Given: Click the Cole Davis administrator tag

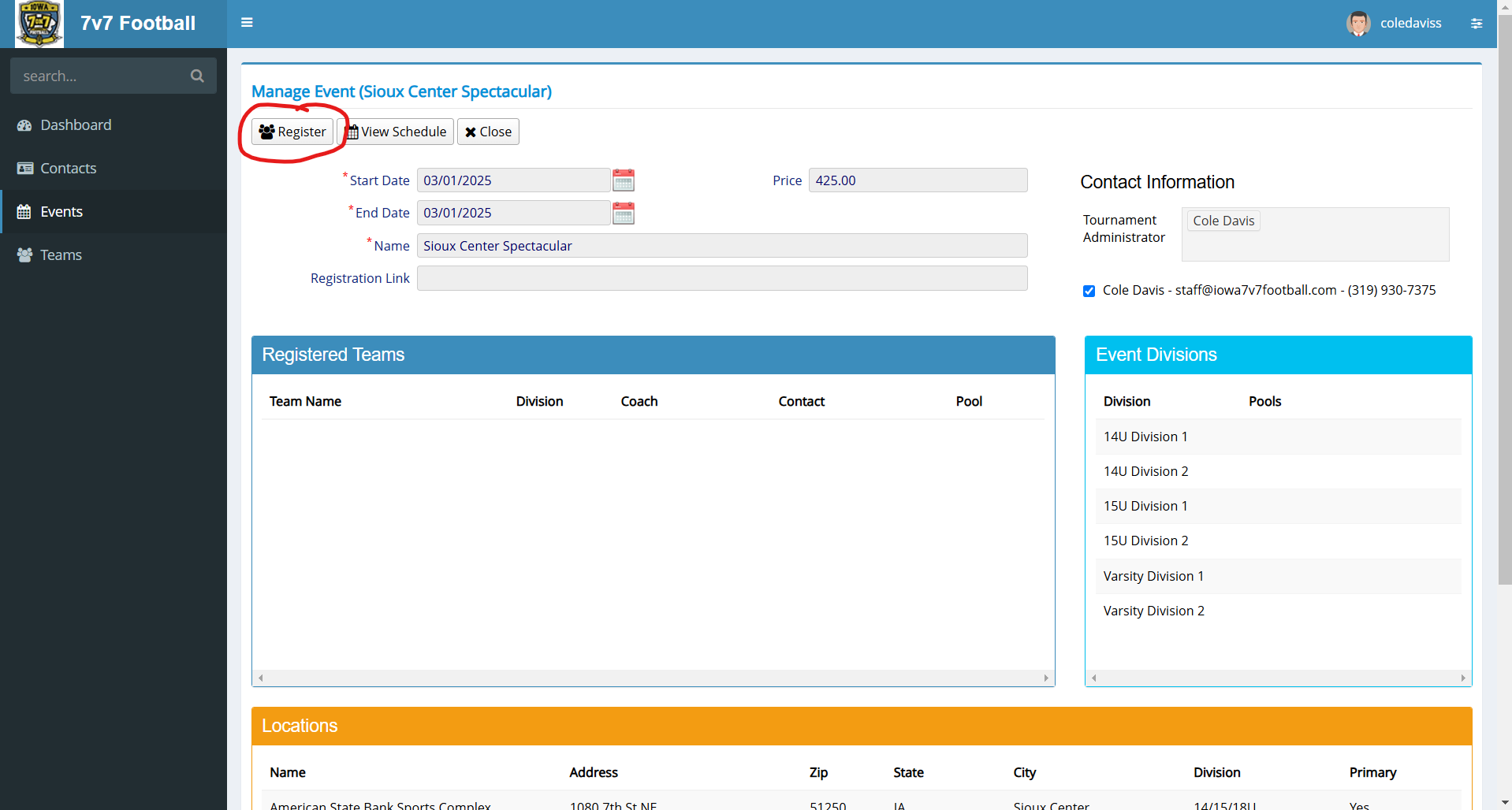Looking at the screenshot, I should pyautogui.click(x=1223, y=221).
